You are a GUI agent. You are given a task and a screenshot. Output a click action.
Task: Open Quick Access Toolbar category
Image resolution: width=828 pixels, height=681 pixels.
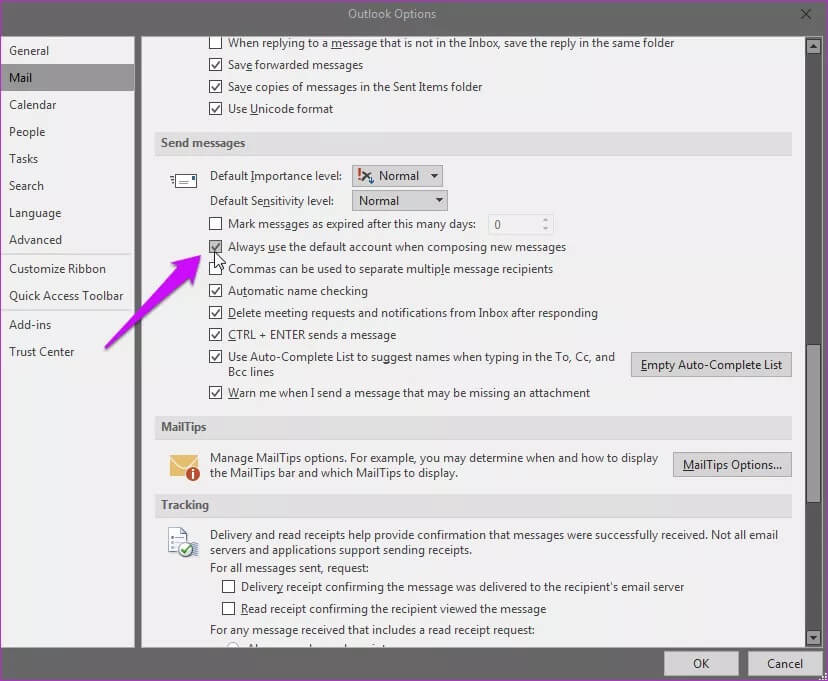(68, 296)
